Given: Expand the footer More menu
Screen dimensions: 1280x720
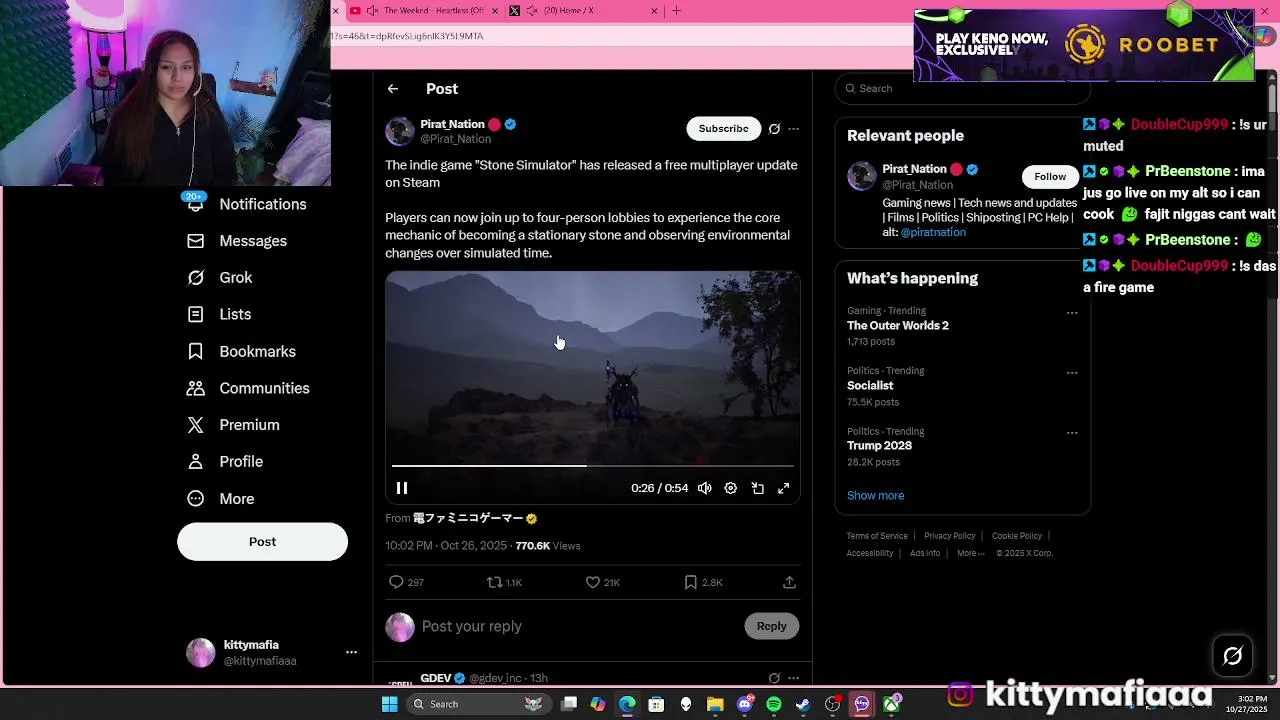Looking at the screenshot, I should coord(971,553).
